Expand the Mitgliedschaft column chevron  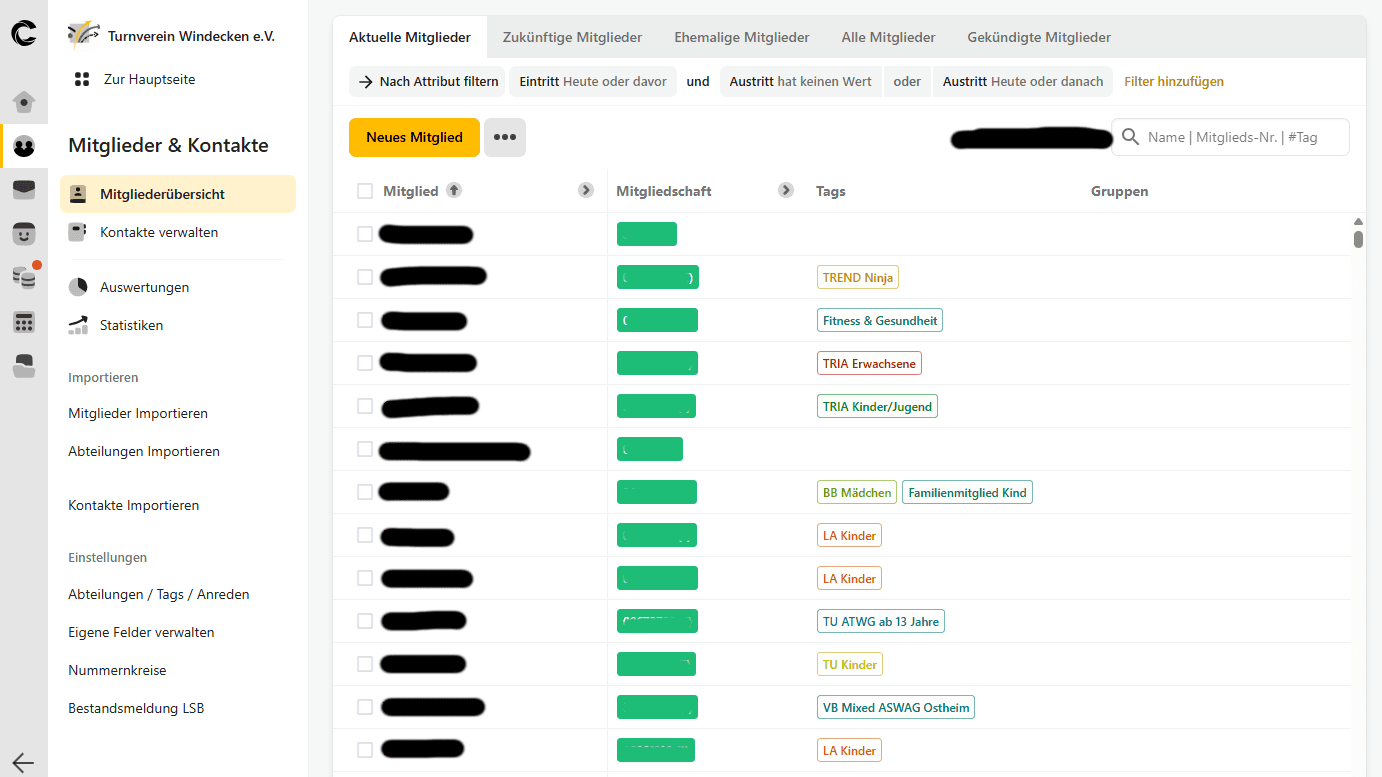[786, 190]
